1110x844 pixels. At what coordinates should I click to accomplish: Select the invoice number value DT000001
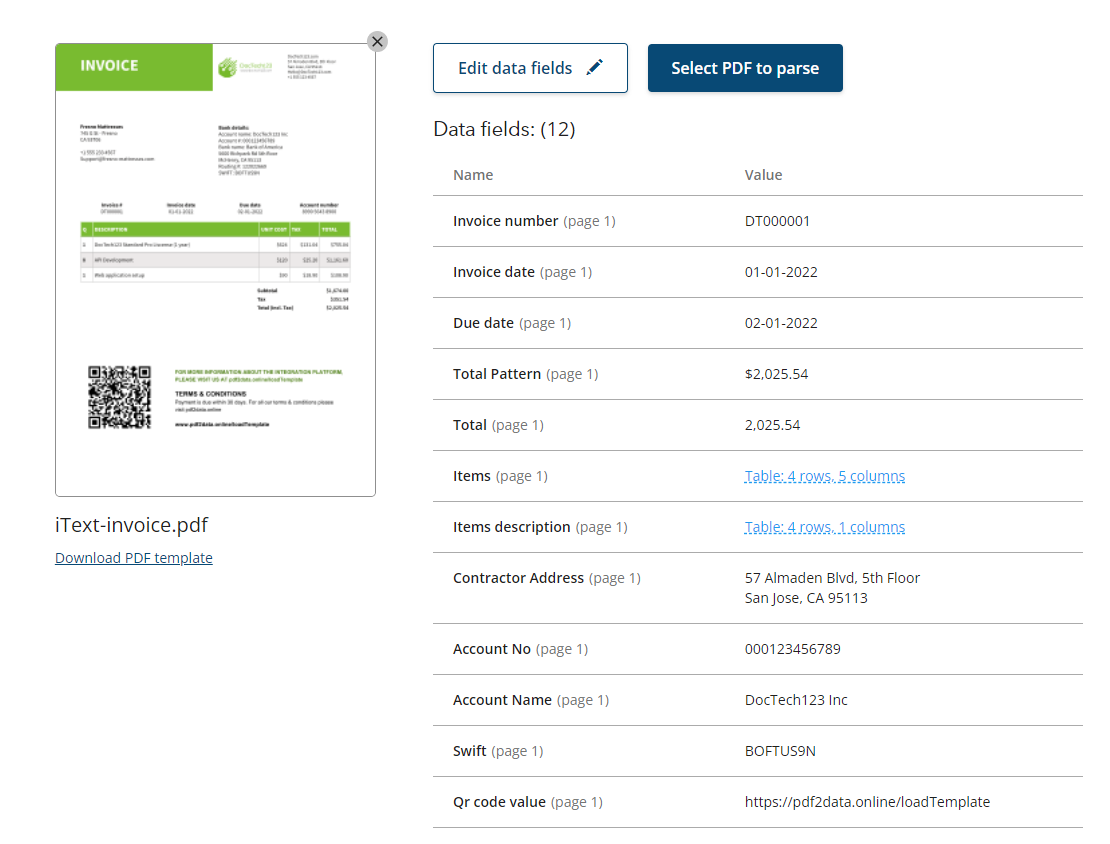tap(777, 221)
